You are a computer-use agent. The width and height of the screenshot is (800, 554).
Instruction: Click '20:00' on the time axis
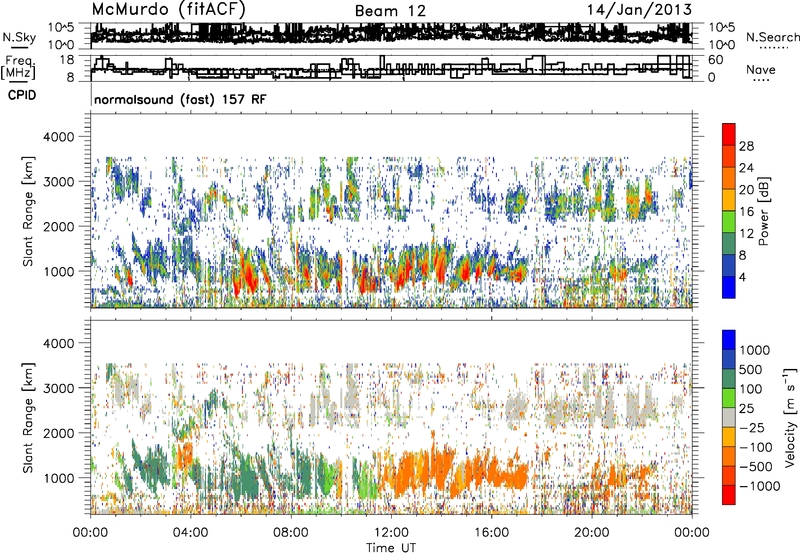592,533
